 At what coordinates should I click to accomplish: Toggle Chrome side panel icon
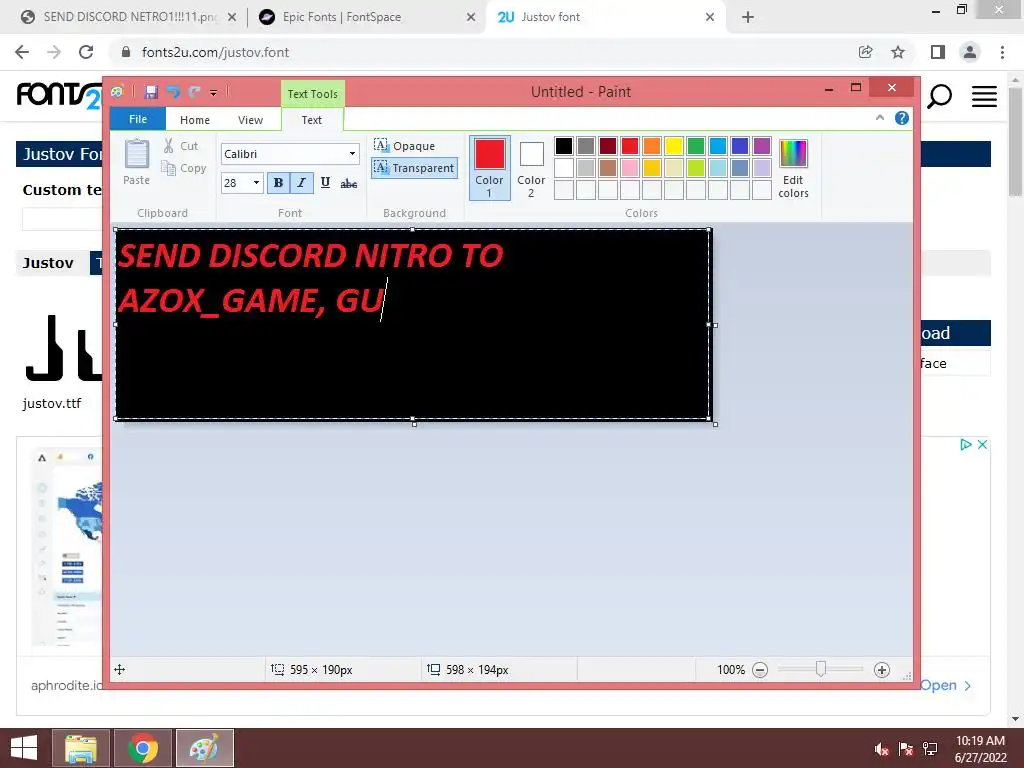938,52
